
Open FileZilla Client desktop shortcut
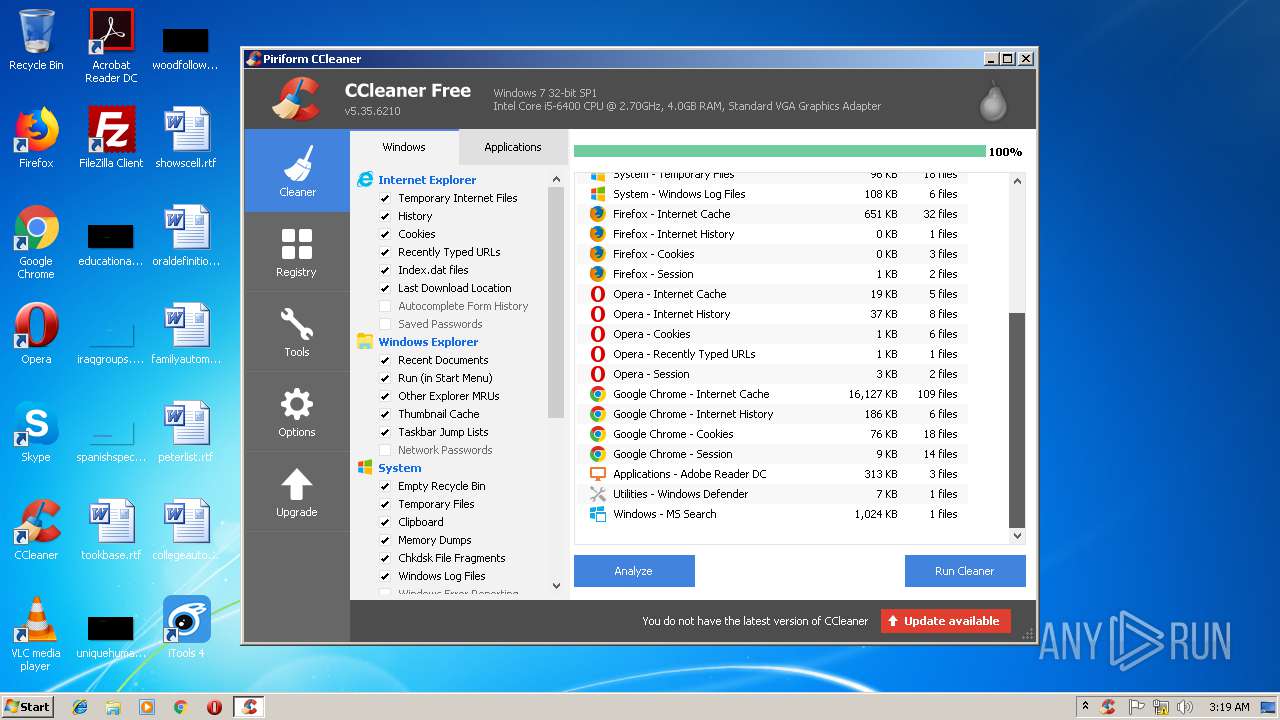point(111,138)
